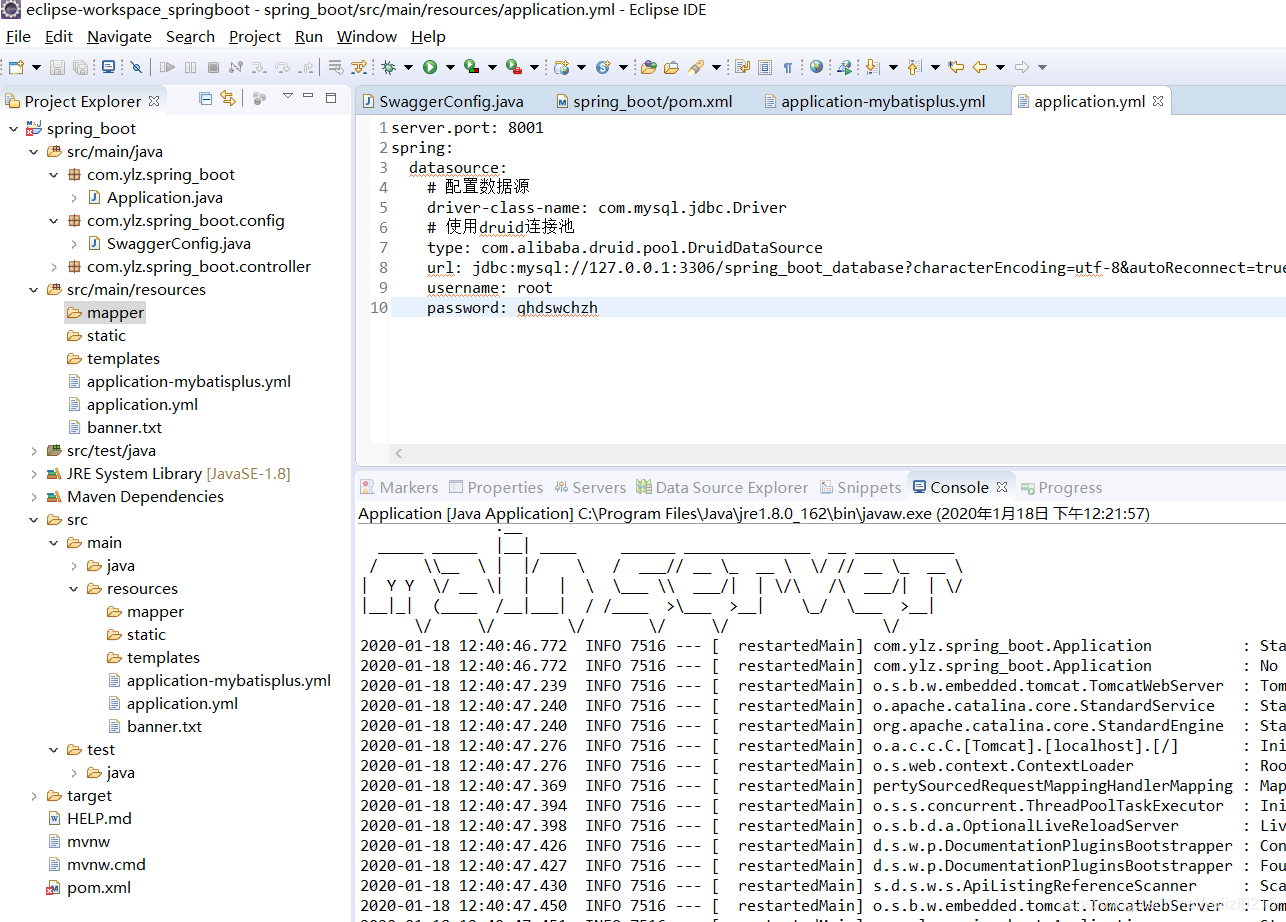Screen dimensions: 1286x922
Task: Toggle Skip All Breakpoints icon
Action: [x=137, y=66]
